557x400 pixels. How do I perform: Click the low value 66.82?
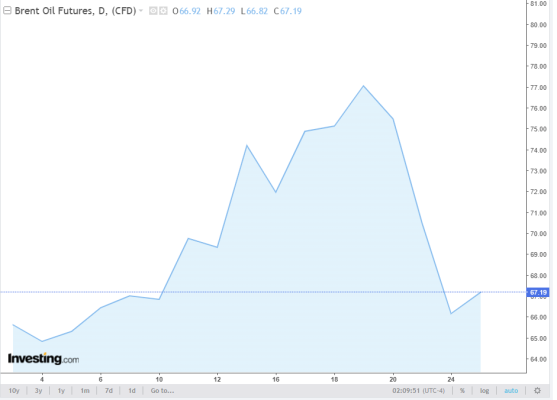click(x=257, y=11)
